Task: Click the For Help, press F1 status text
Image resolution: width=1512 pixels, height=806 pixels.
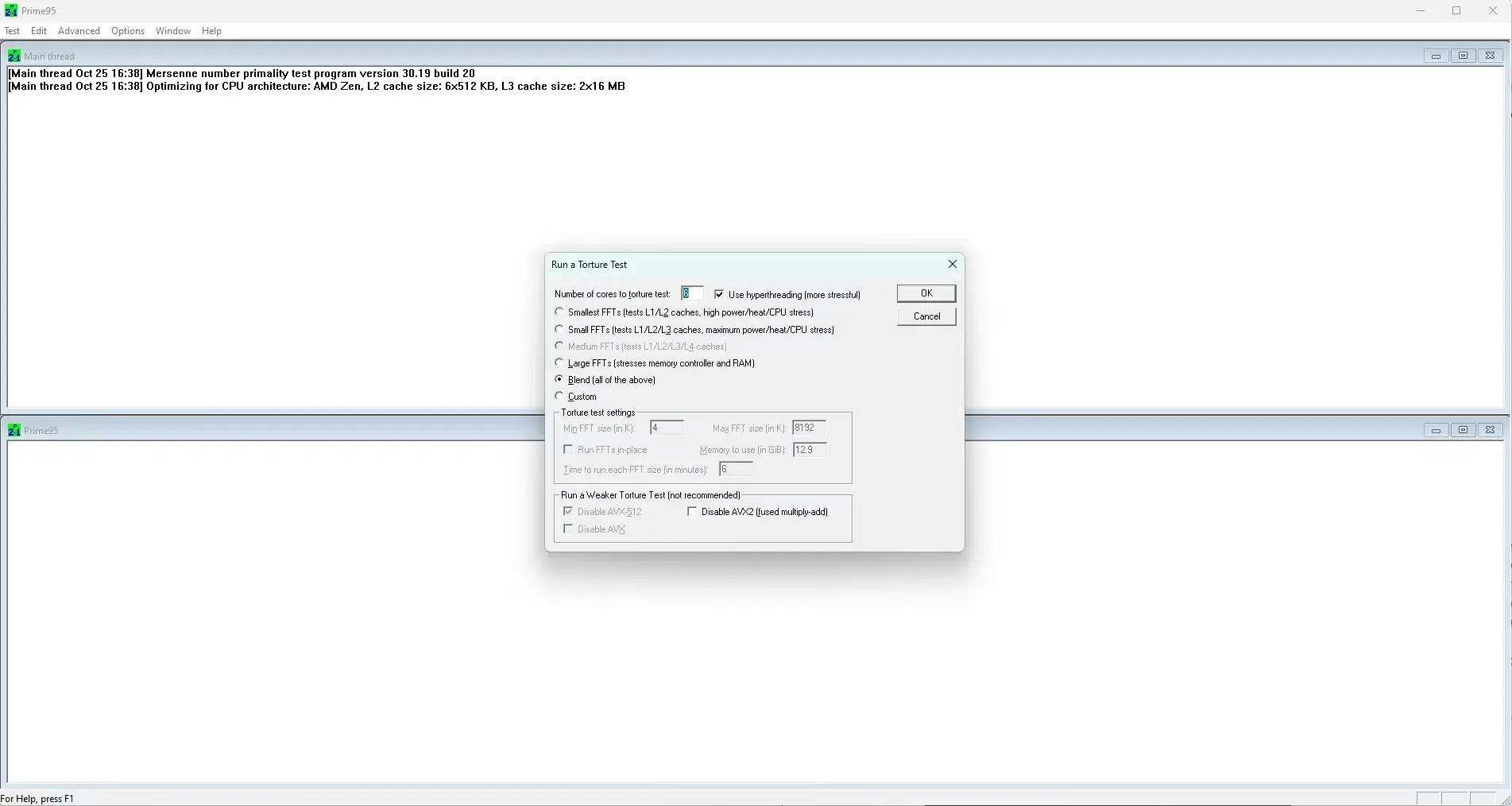Action: click(37, 799)
